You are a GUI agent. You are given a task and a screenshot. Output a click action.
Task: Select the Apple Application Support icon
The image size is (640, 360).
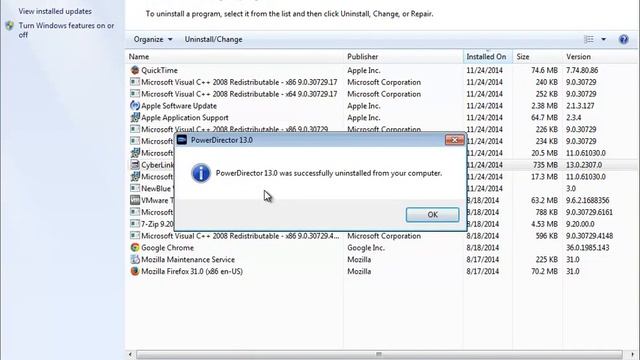pos(135,118)
